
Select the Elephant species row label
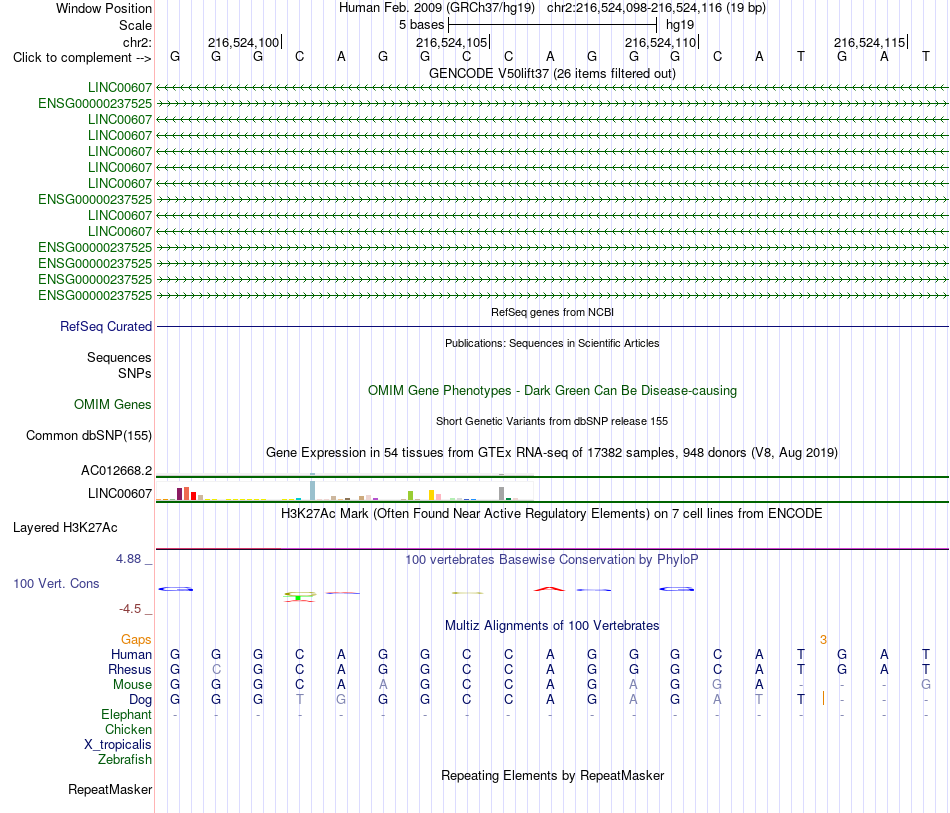click(126, 715)
